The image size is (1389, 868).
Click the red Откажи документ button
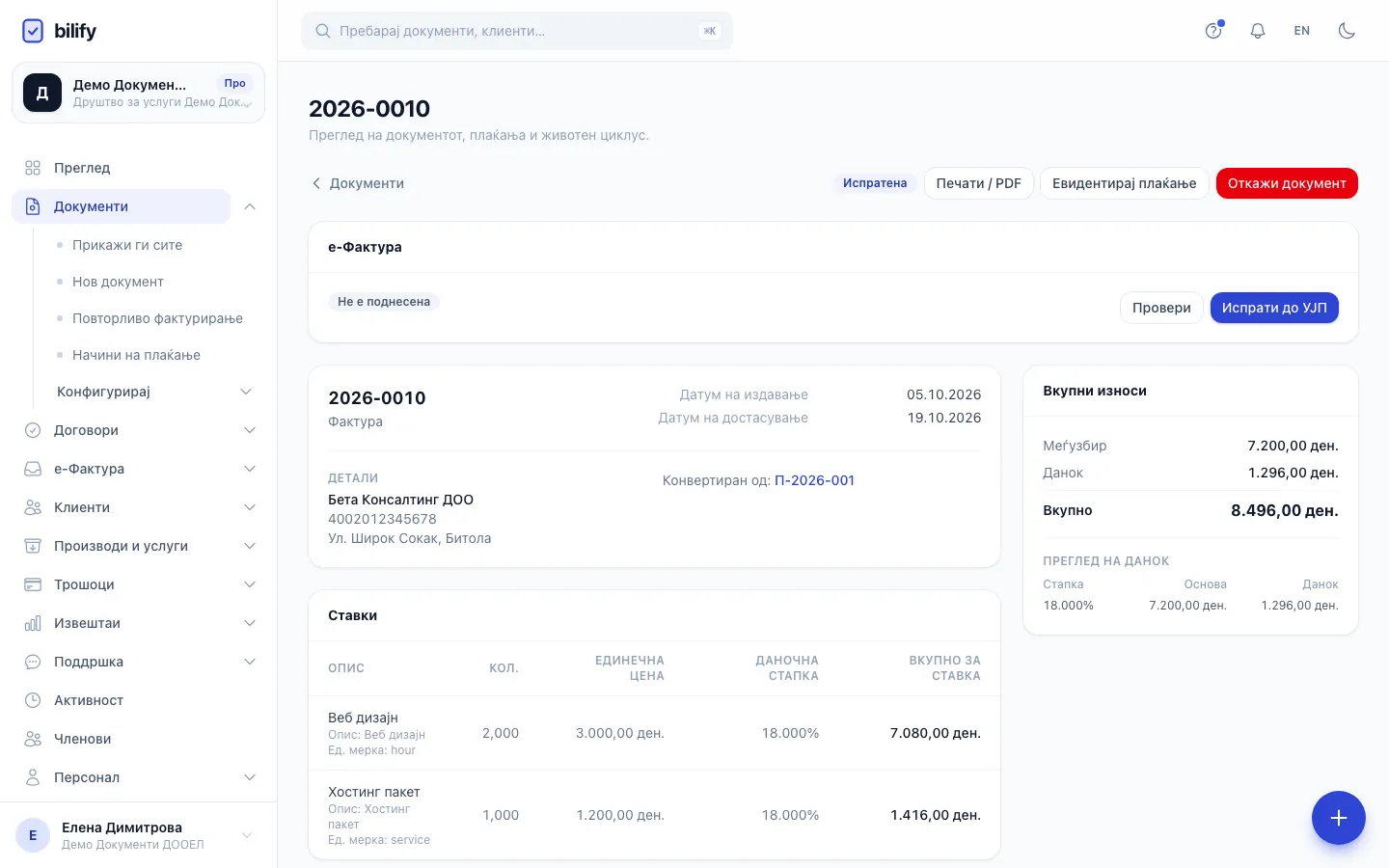pos(1287,183)
